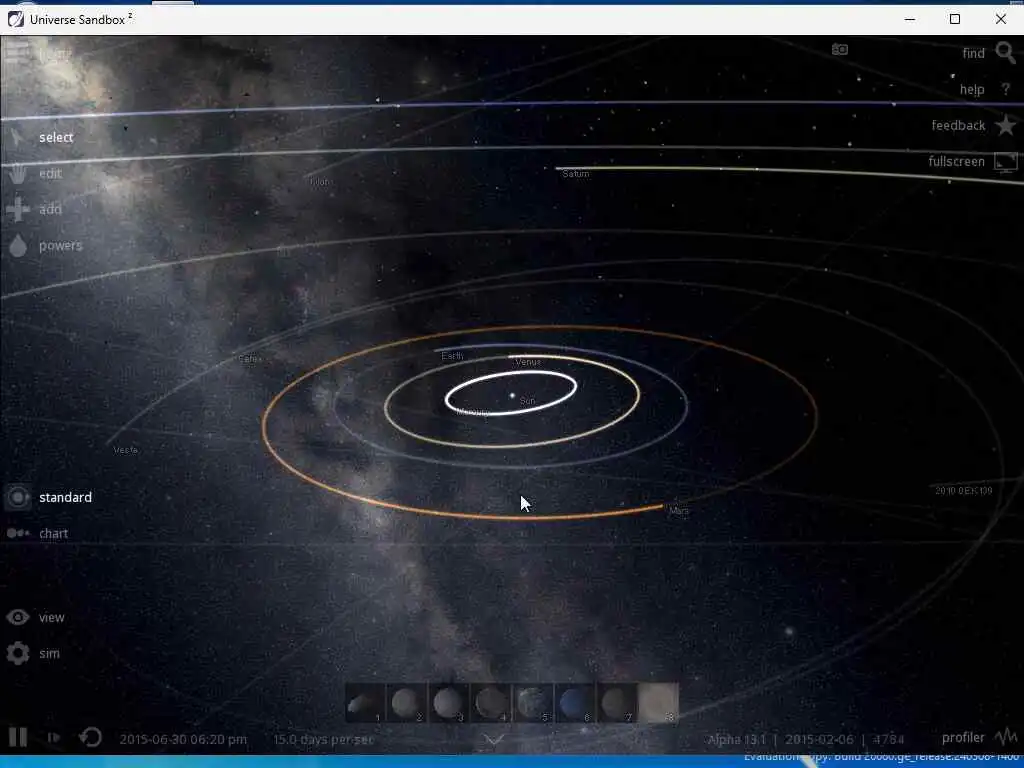The width and height of the screenshot is (1024, 768).
Task: Click the add plus tool icon
Action: tap(18, 209)
